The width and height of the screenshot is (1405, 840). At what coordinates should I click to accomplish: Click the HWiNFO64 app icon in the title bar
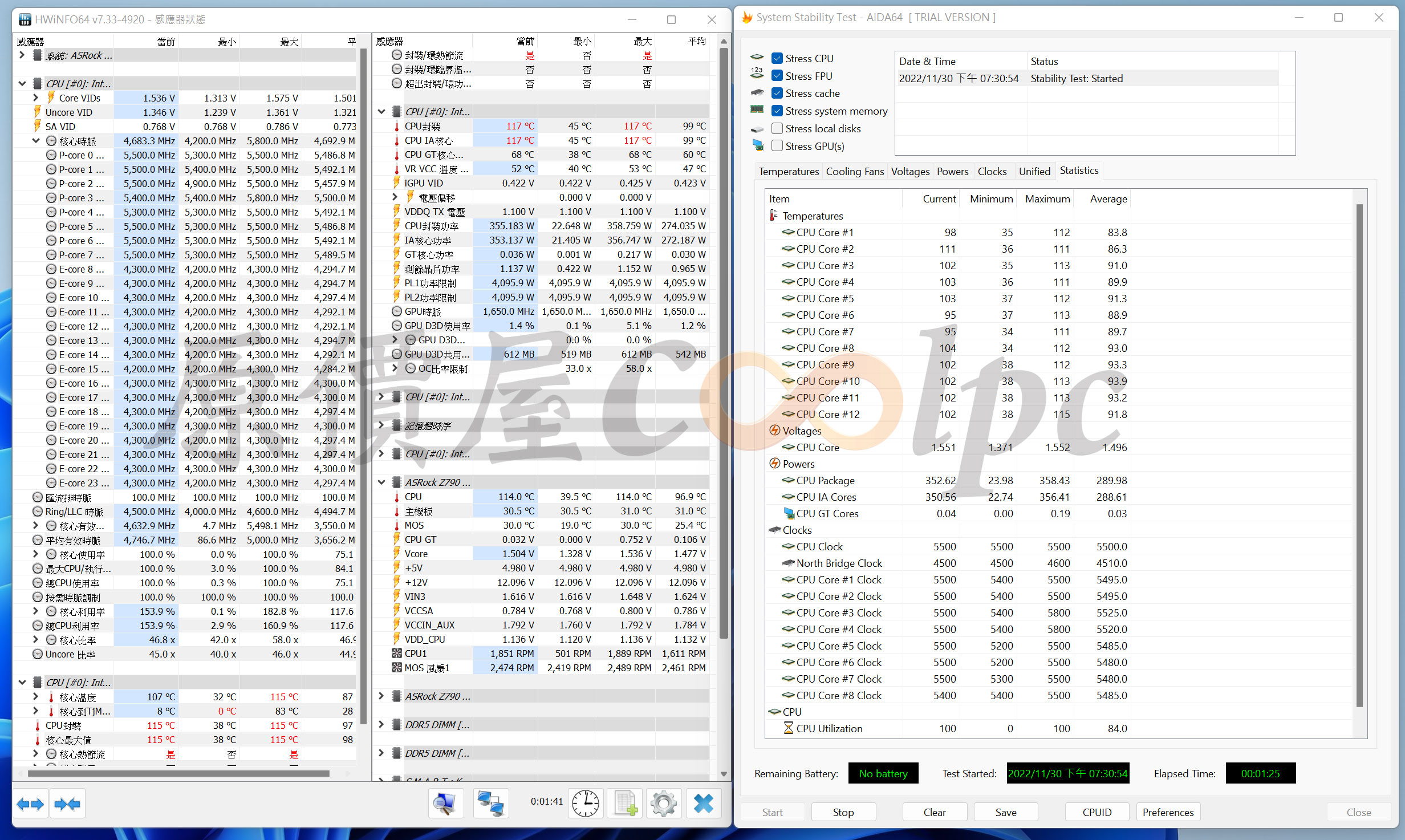pyautogui.click(x=25, y=19)
